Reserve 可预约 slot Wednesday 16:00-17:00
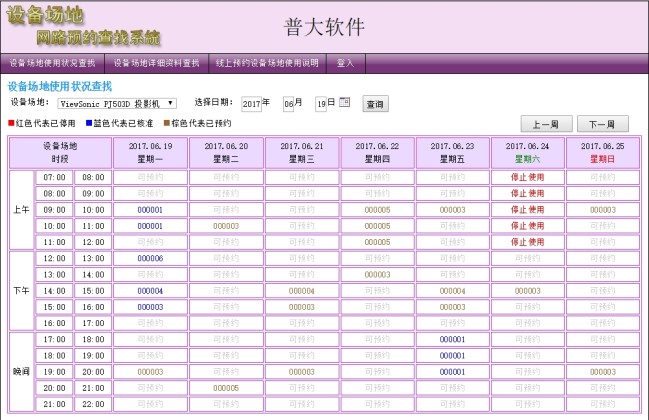 tap(302, 323)
